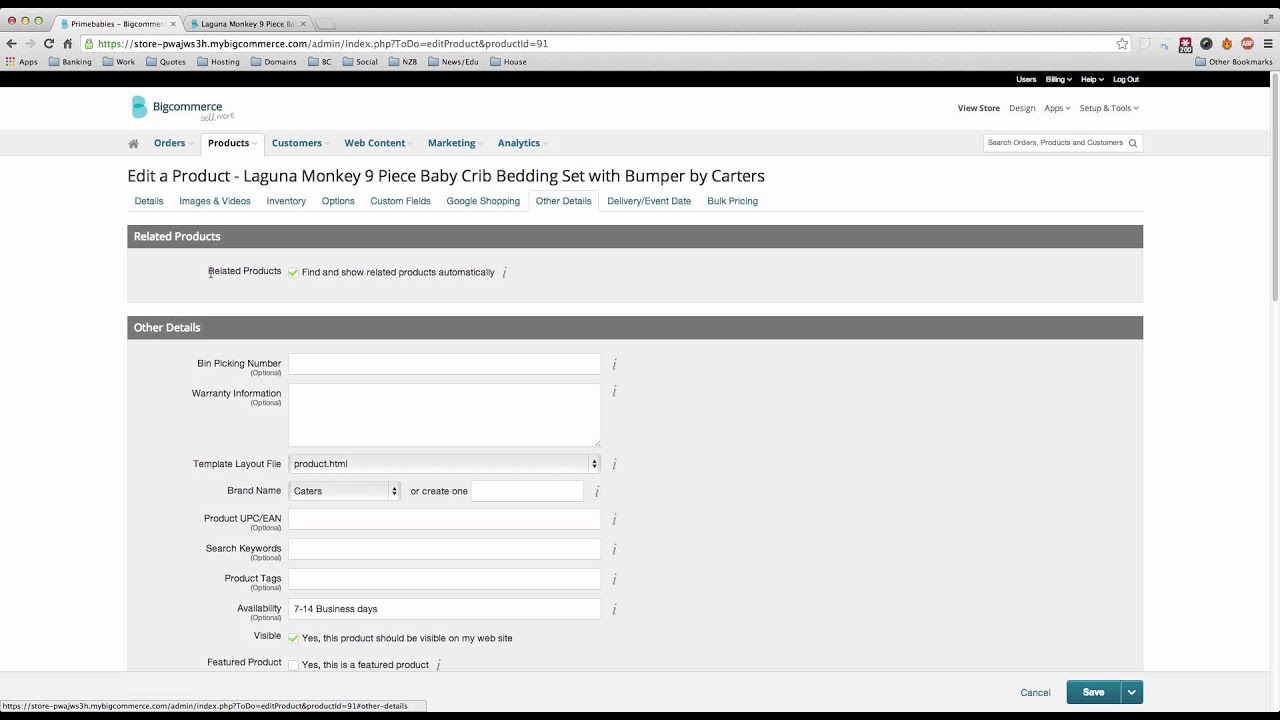The width and height of the screenshot is (1280, 720).
Task: Click the Cancel link
Action: pyautogui.click(x=1035, y=692)
